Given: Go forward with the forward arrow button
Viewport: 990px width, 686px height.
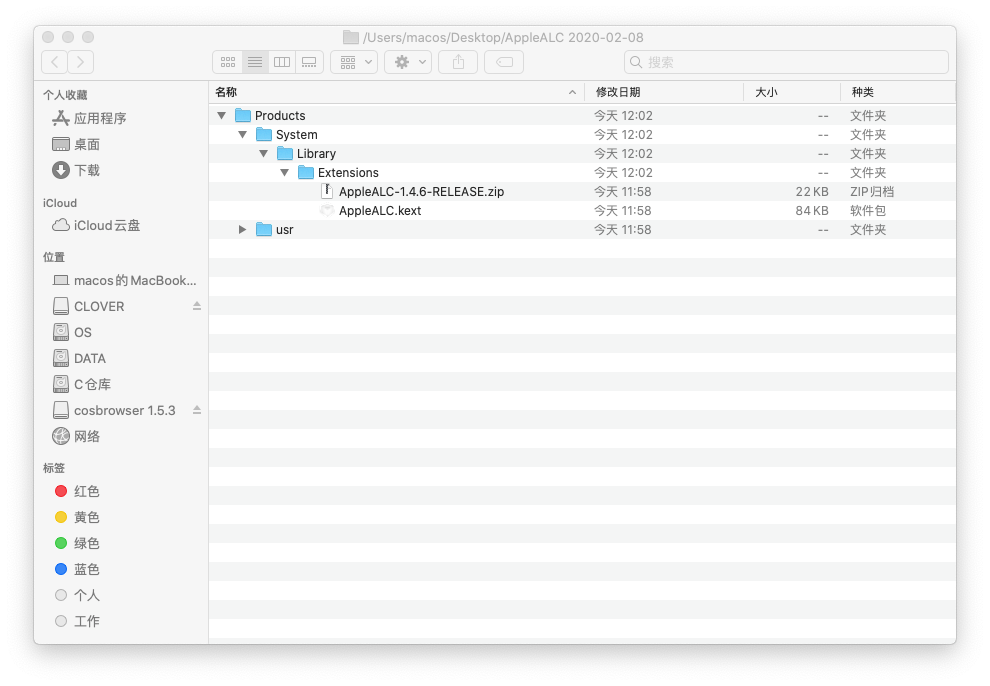Looking at the screenshot, I should [81, 62].
